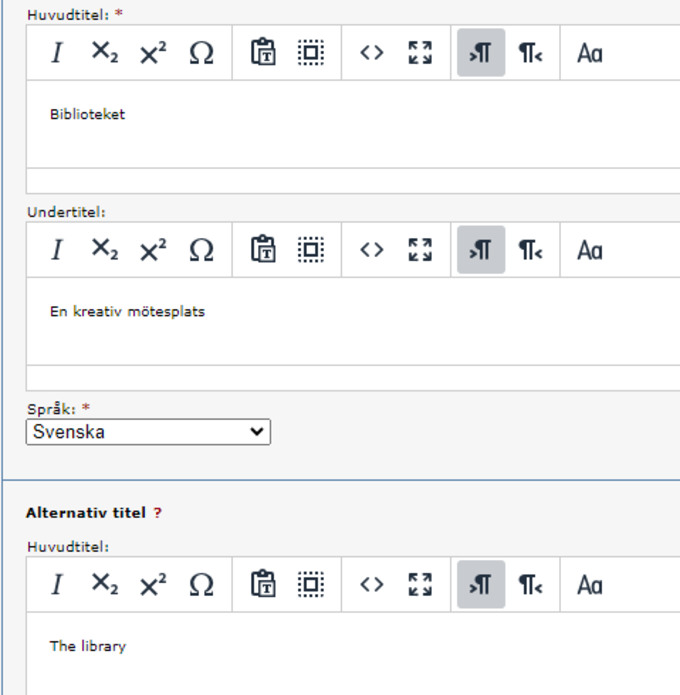Apply subscript in first Huvudtitel editor

coord(104,53)
